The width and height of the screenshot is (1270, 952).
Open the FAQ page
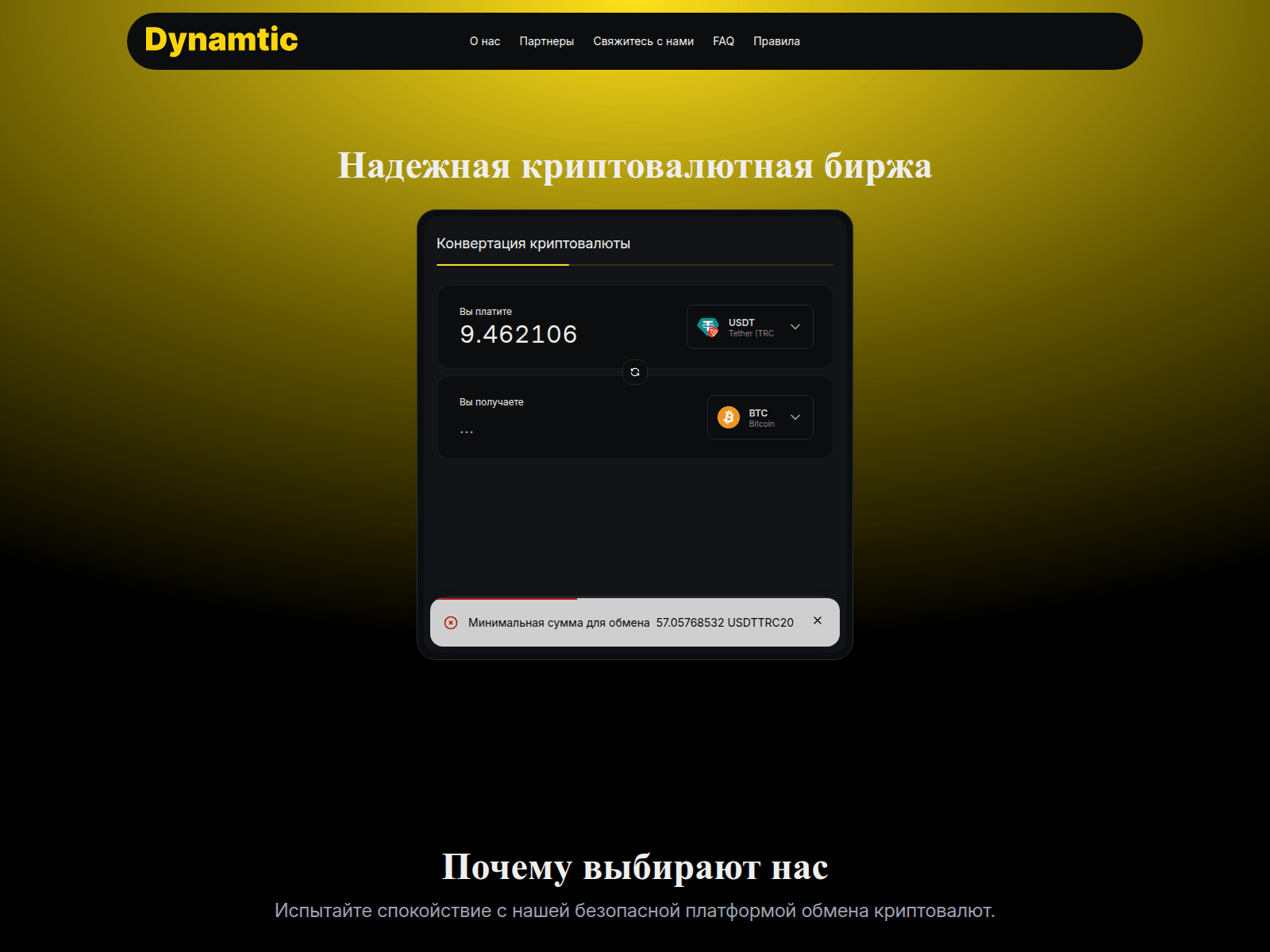(723, 41)
